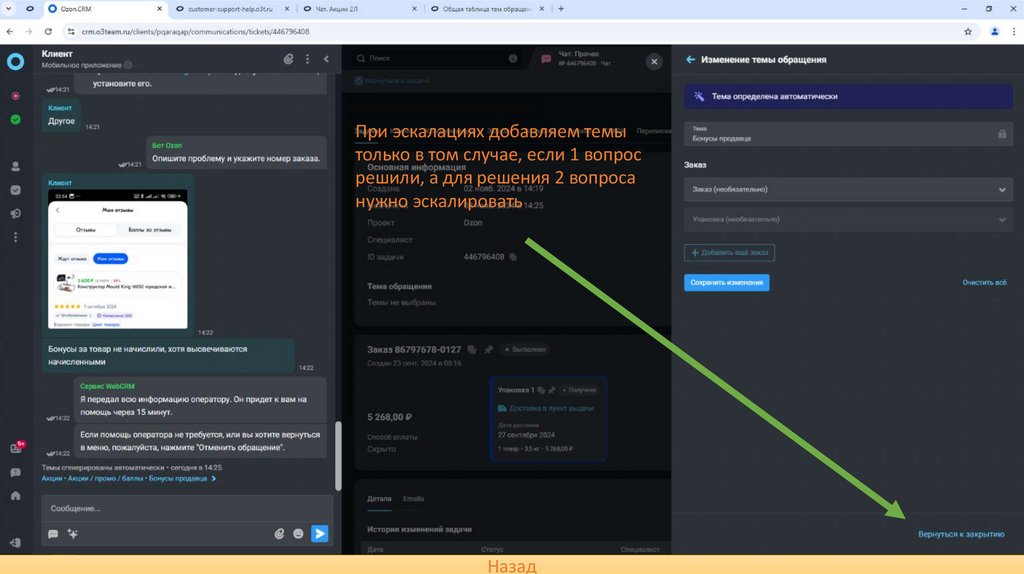Open the Chrome tab list dropdown arrow

coord(8,9)
